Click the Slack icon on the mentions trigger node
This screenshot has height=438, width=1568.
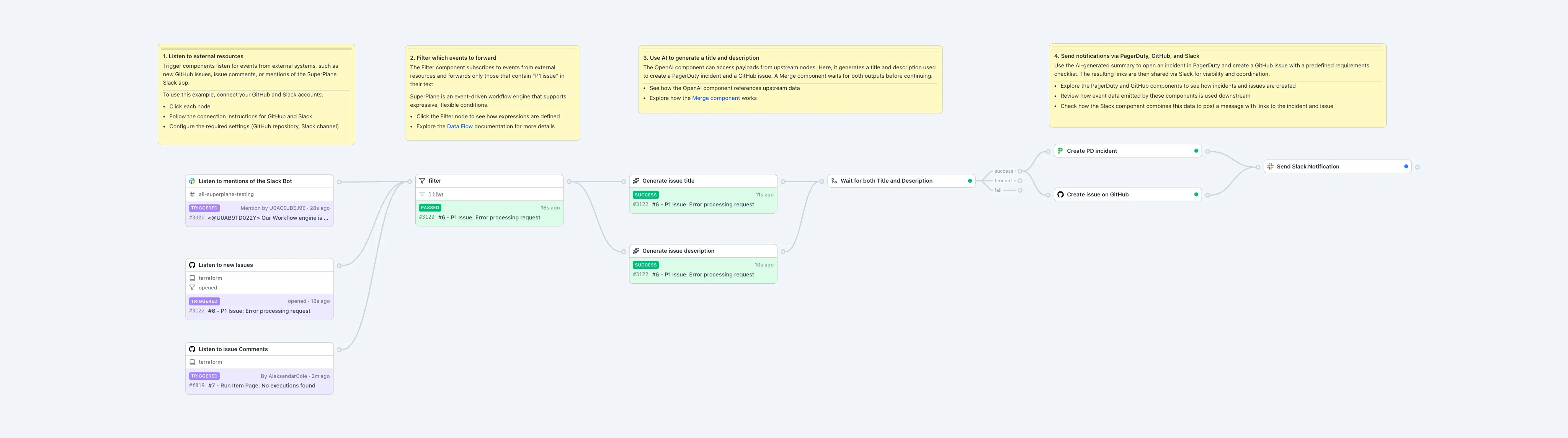point(193,180)
